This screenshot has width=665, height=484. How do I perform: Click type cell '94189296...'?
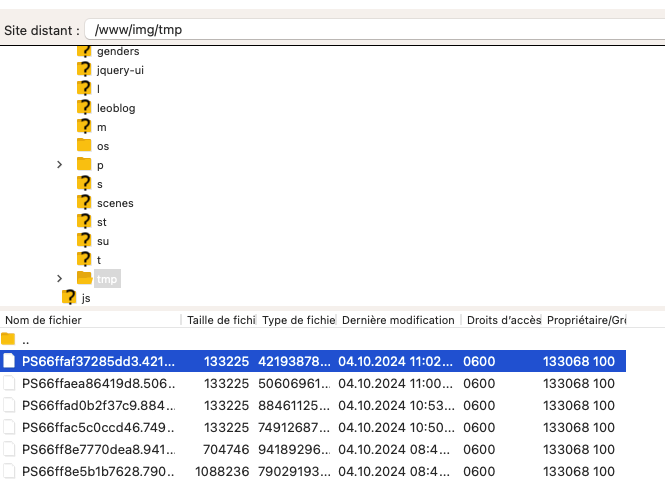[x=294, y=450]
